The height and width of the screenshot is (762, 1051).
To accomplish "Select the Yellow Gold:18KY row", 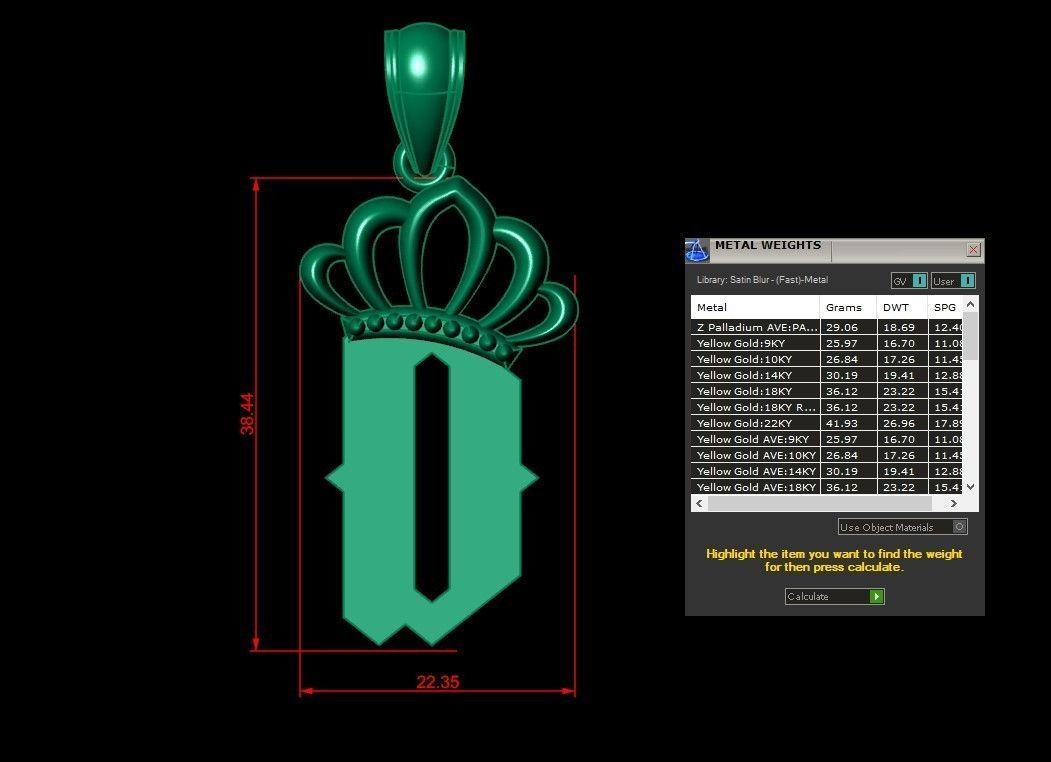I will point(828,391).
